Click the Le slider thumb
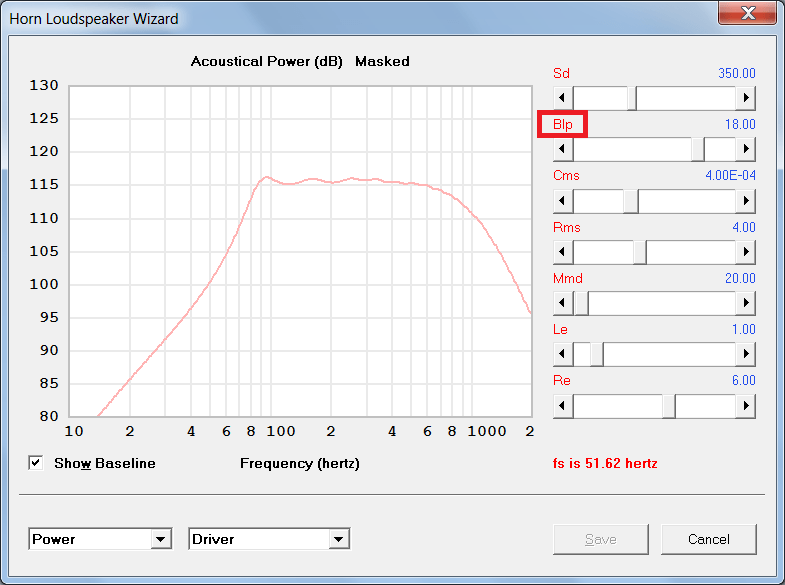785x585 pixels. (x=597, y=354)
